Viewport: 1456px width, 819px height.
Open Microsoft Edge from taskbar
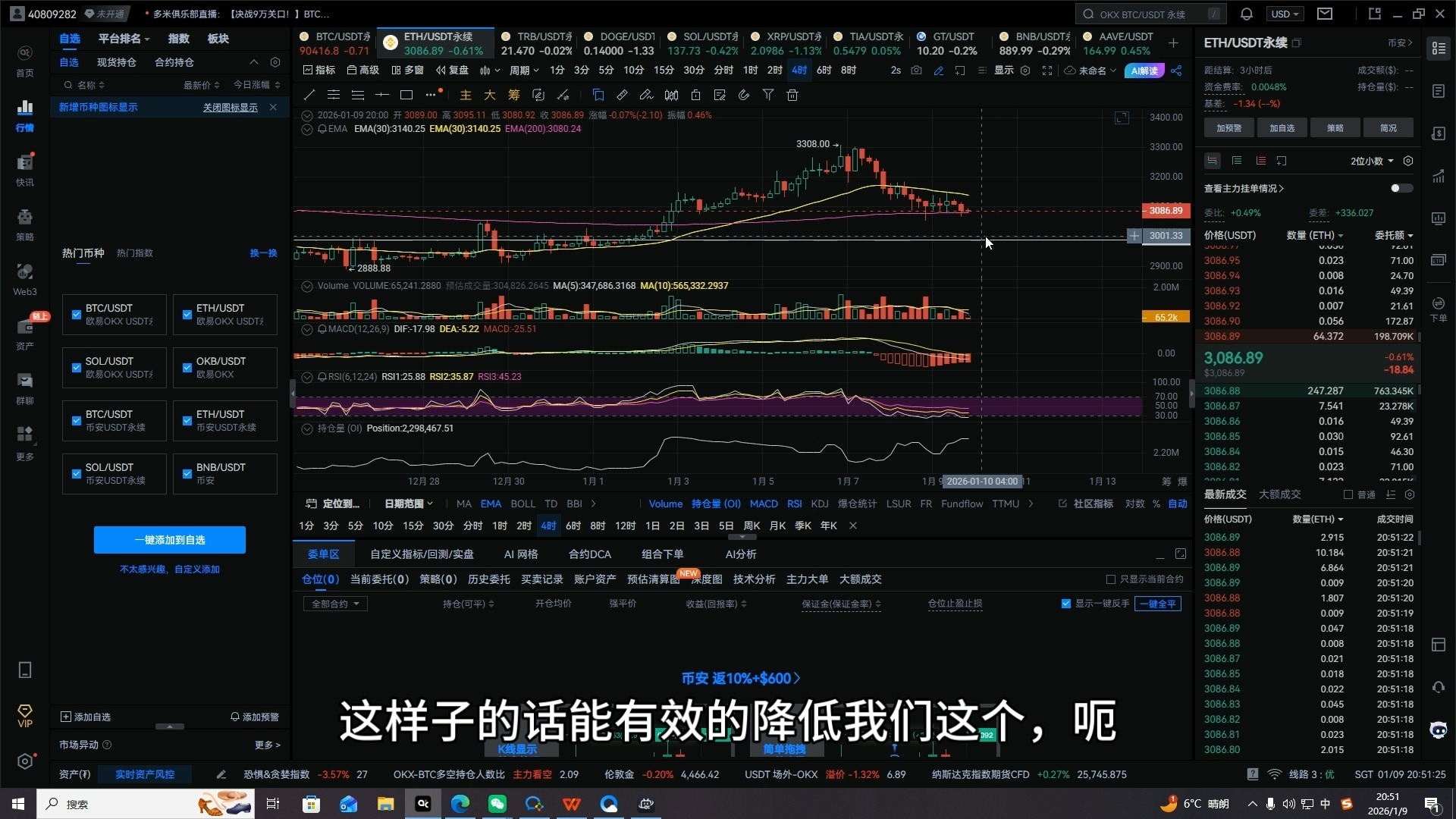[x=460, y=804]
